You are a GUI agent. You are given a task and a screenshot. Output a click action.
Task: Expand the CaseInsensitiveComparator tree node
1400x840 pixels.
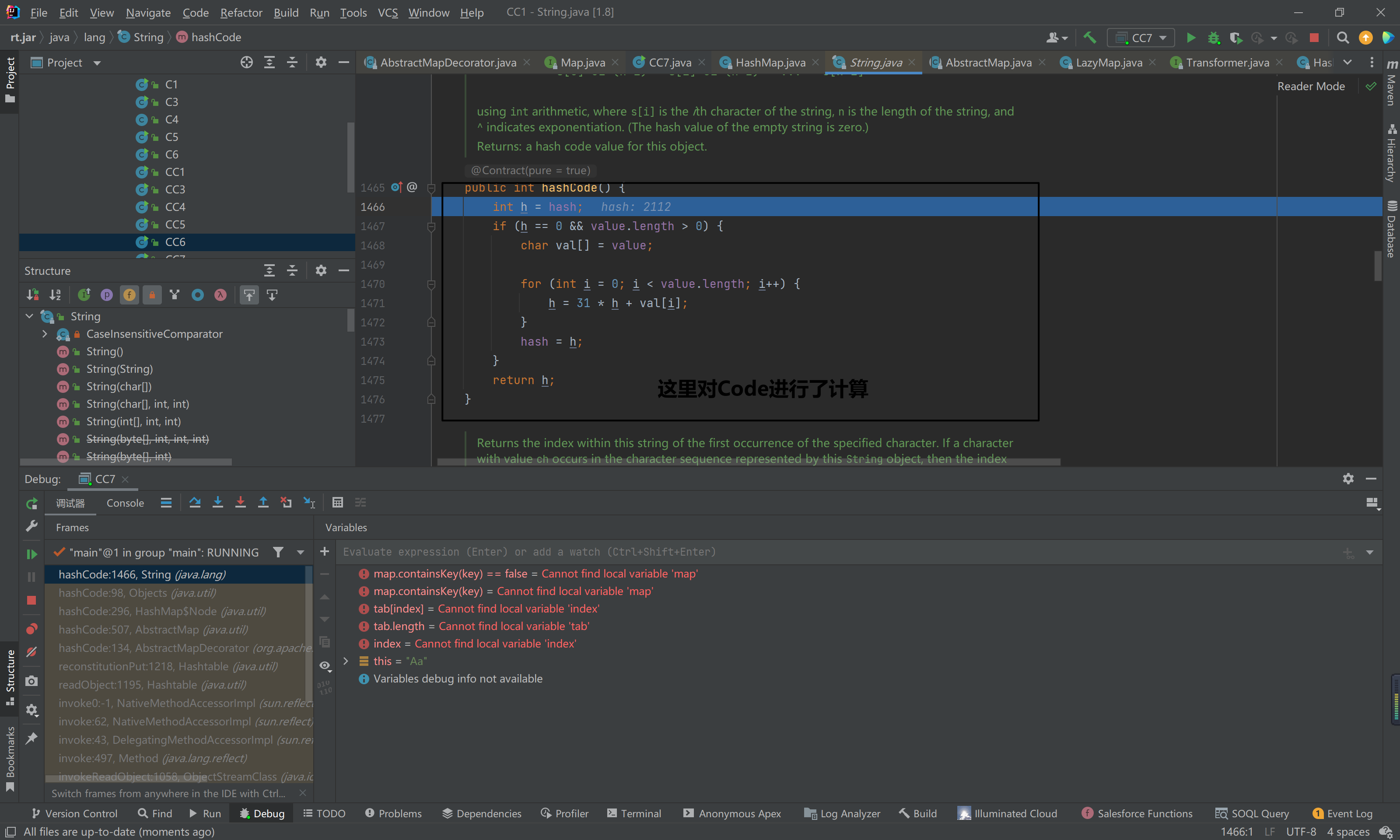tap(45, 334)
